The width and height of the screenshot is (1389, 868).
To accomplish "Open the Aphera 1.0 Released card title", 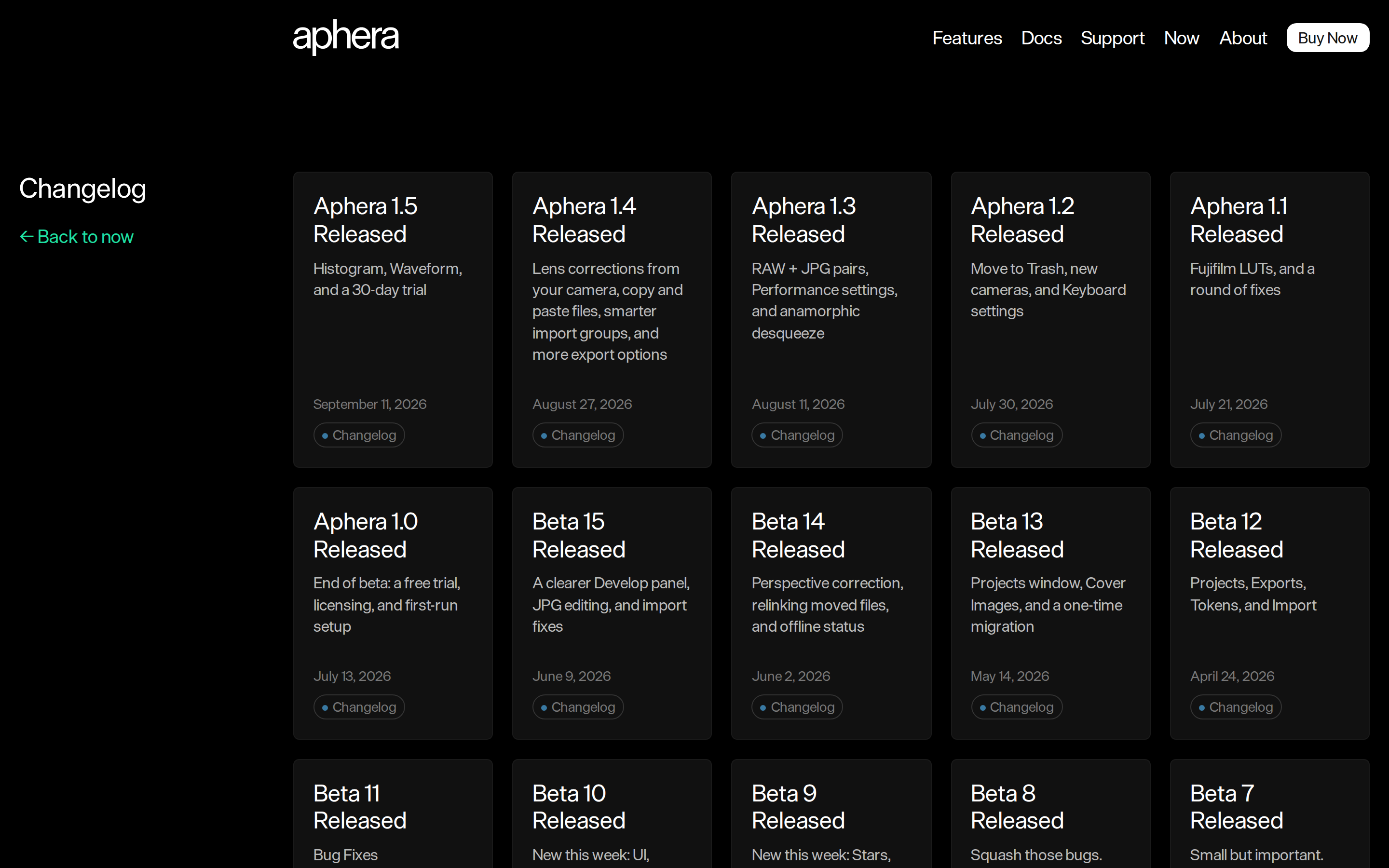I will coord(366,535).
